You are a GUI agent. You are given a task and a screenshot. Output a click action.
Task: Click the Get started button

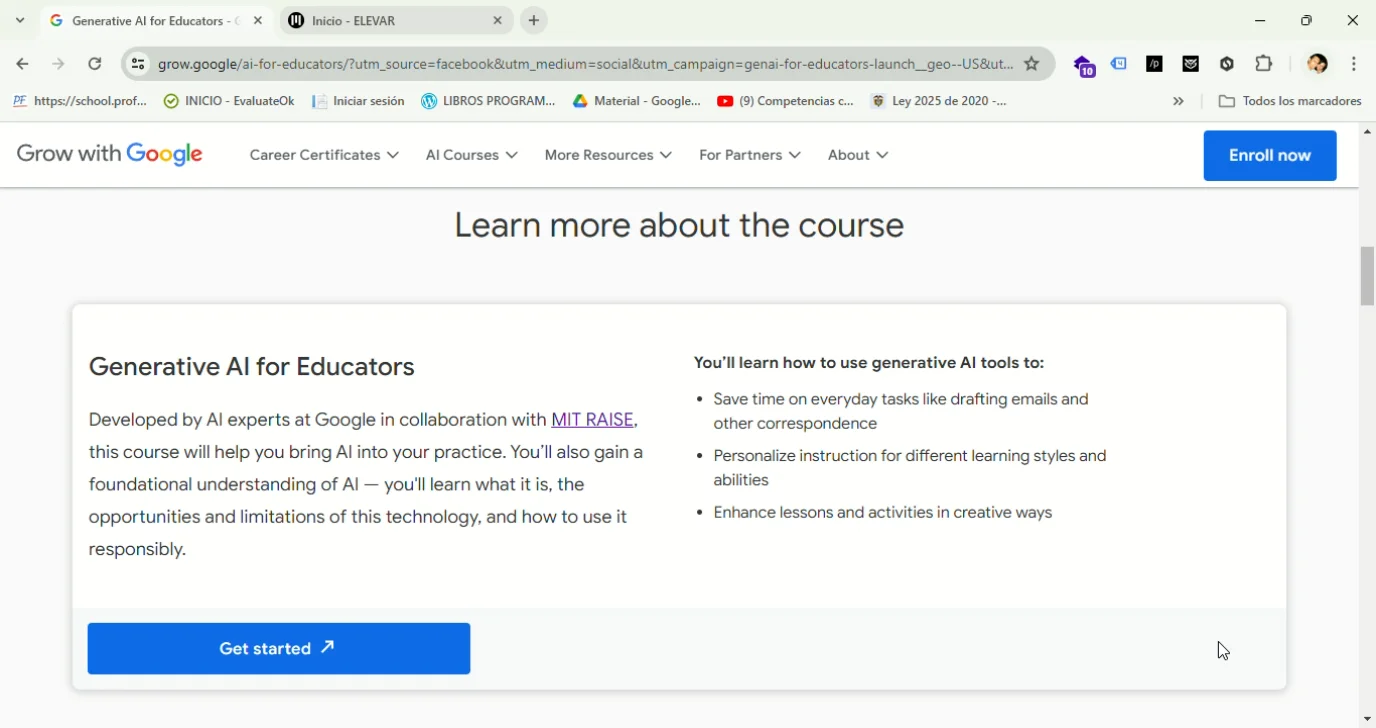click(x=279, y=649)
